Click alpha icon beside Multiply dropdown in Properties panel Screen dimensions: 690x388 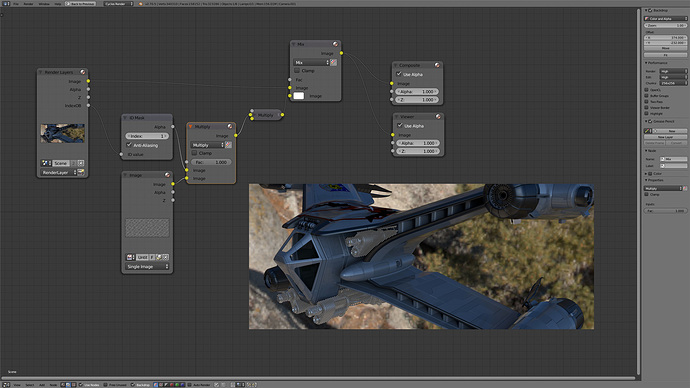685,188
